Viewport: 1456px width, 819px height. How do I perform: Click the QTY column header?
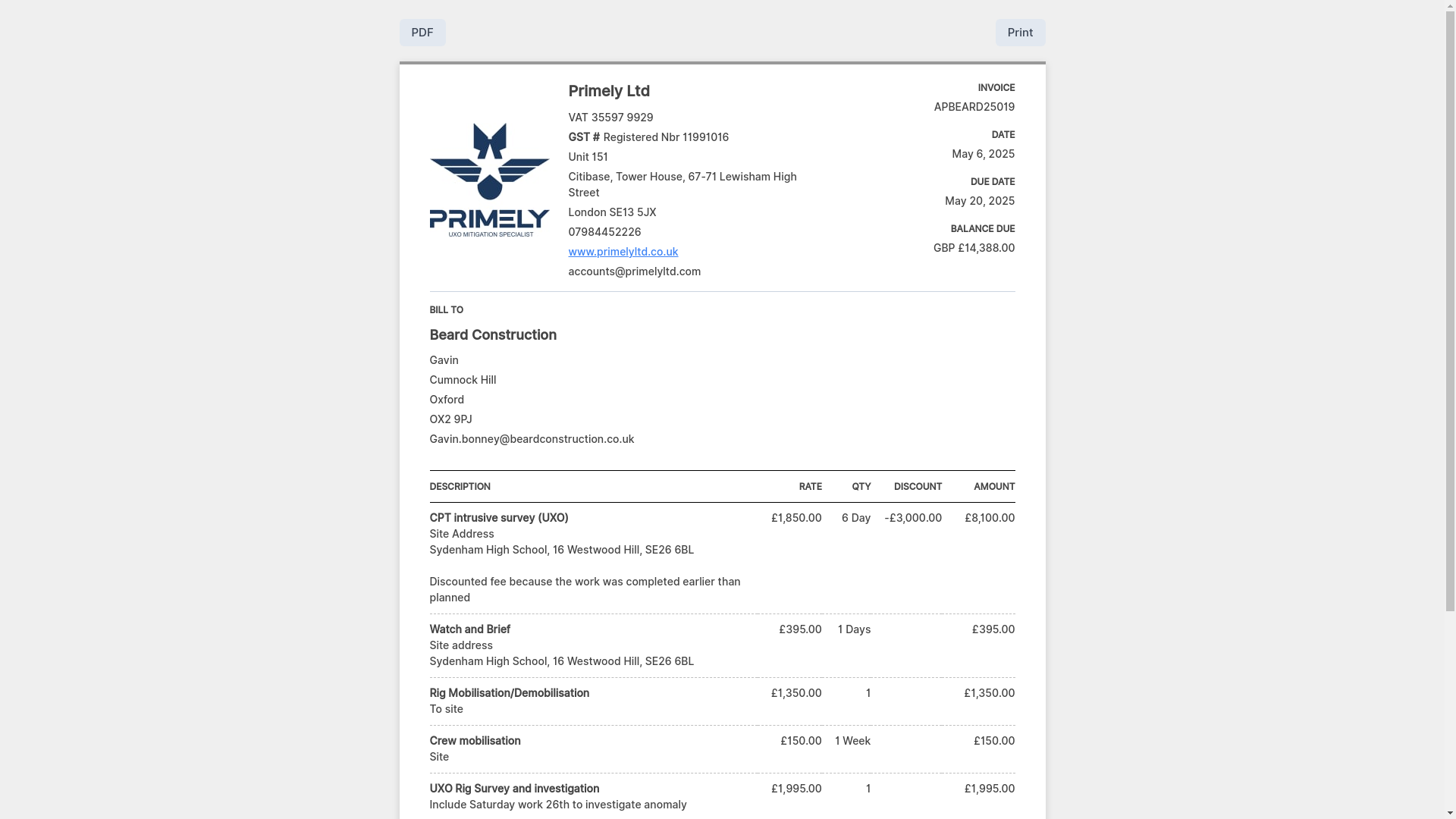click(x=861, y=487)
